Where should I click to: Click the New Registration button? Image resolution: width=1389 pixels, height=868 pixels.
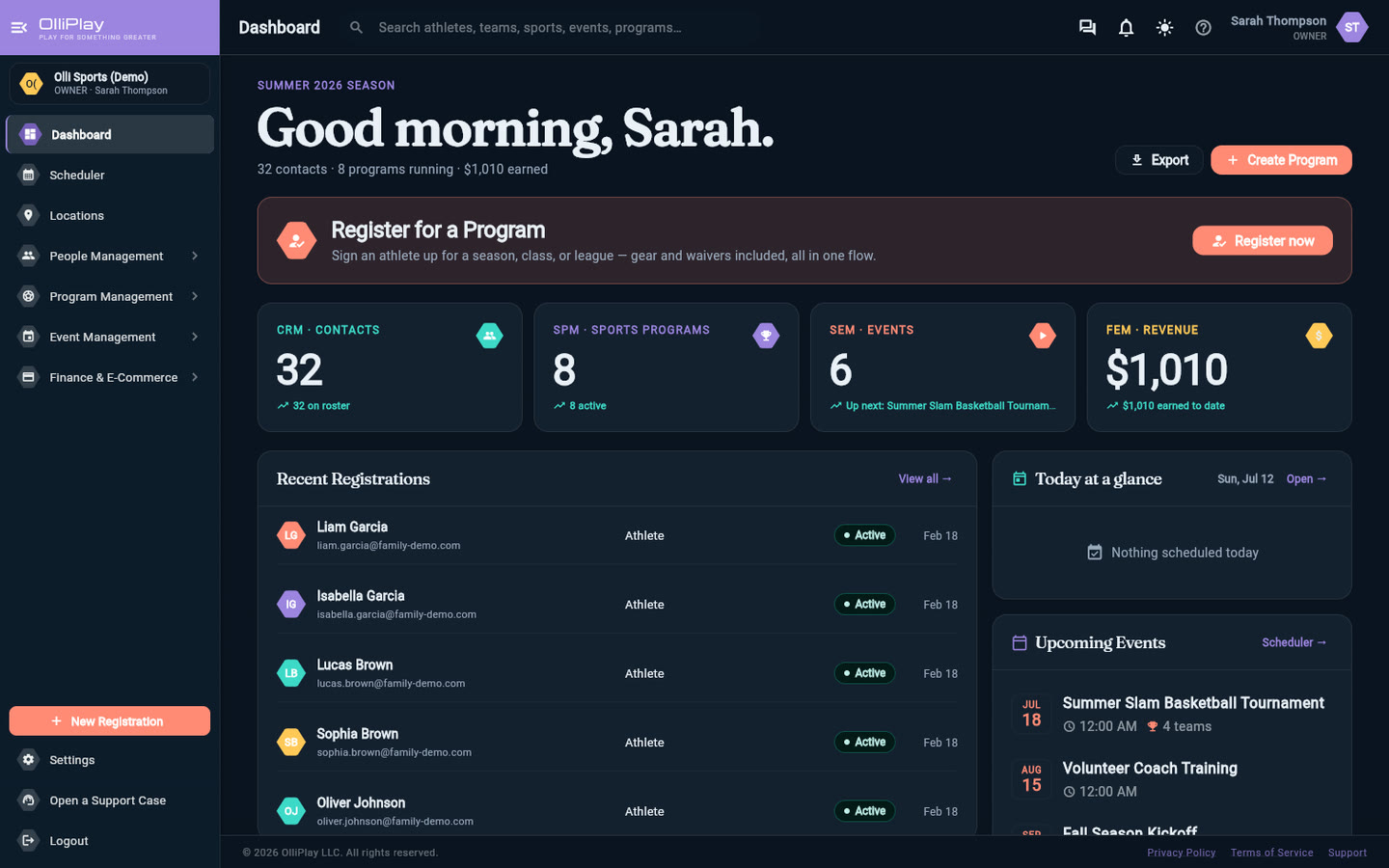110,721
